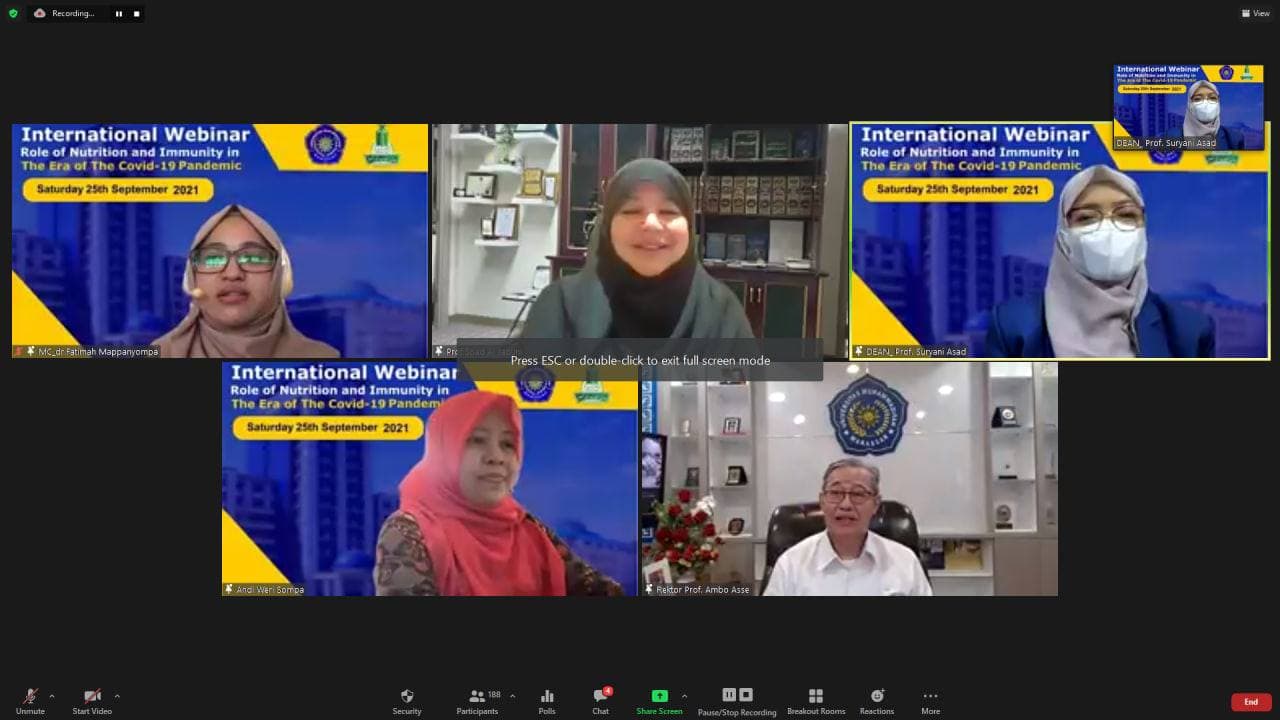Click the green Share Screen button
1280x720 pixels.
click(659, 701)
